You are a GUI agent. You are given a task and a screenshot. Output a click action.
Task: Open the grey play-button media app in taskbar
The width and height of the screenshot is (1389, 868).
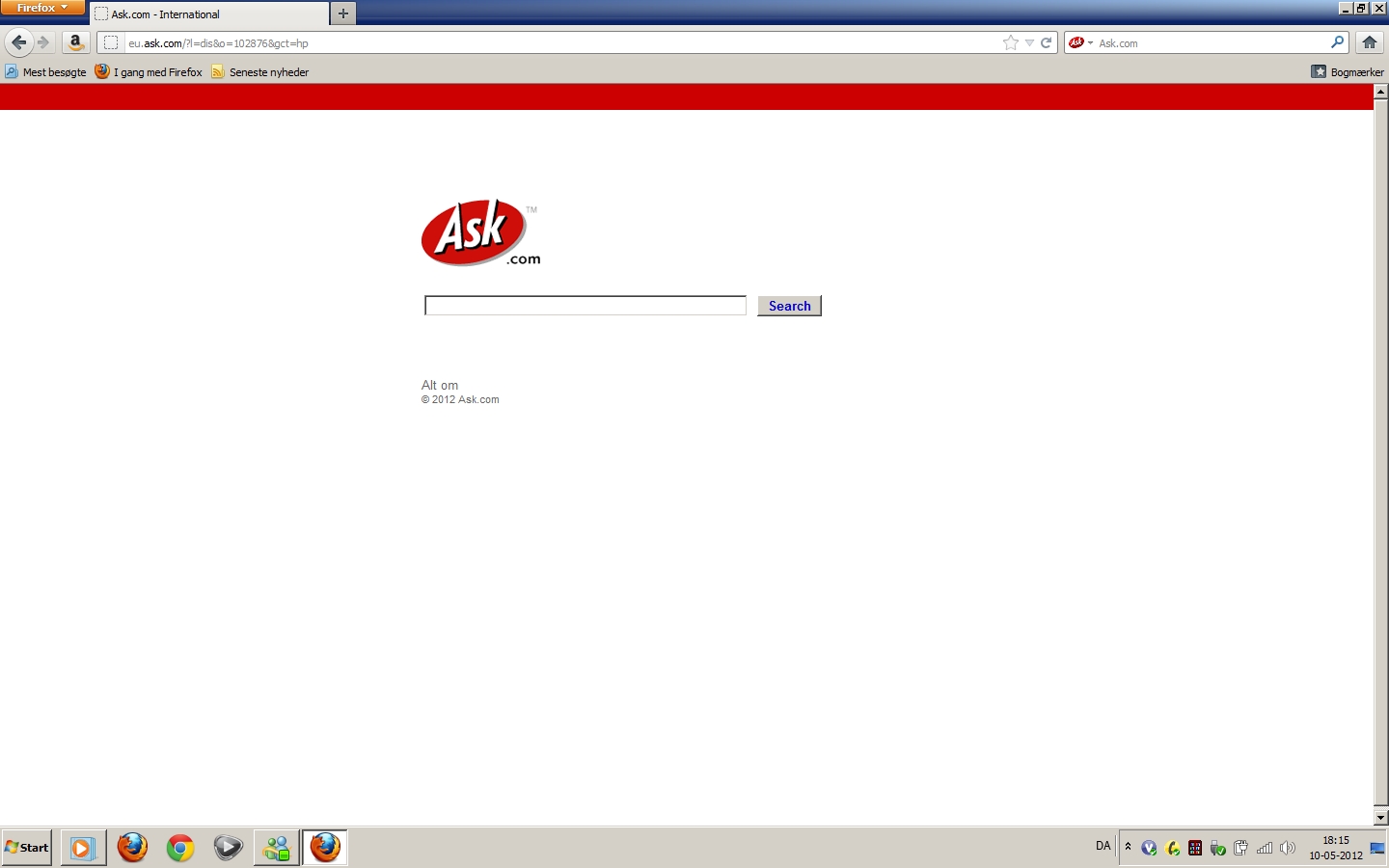click(x=228, y=848)
